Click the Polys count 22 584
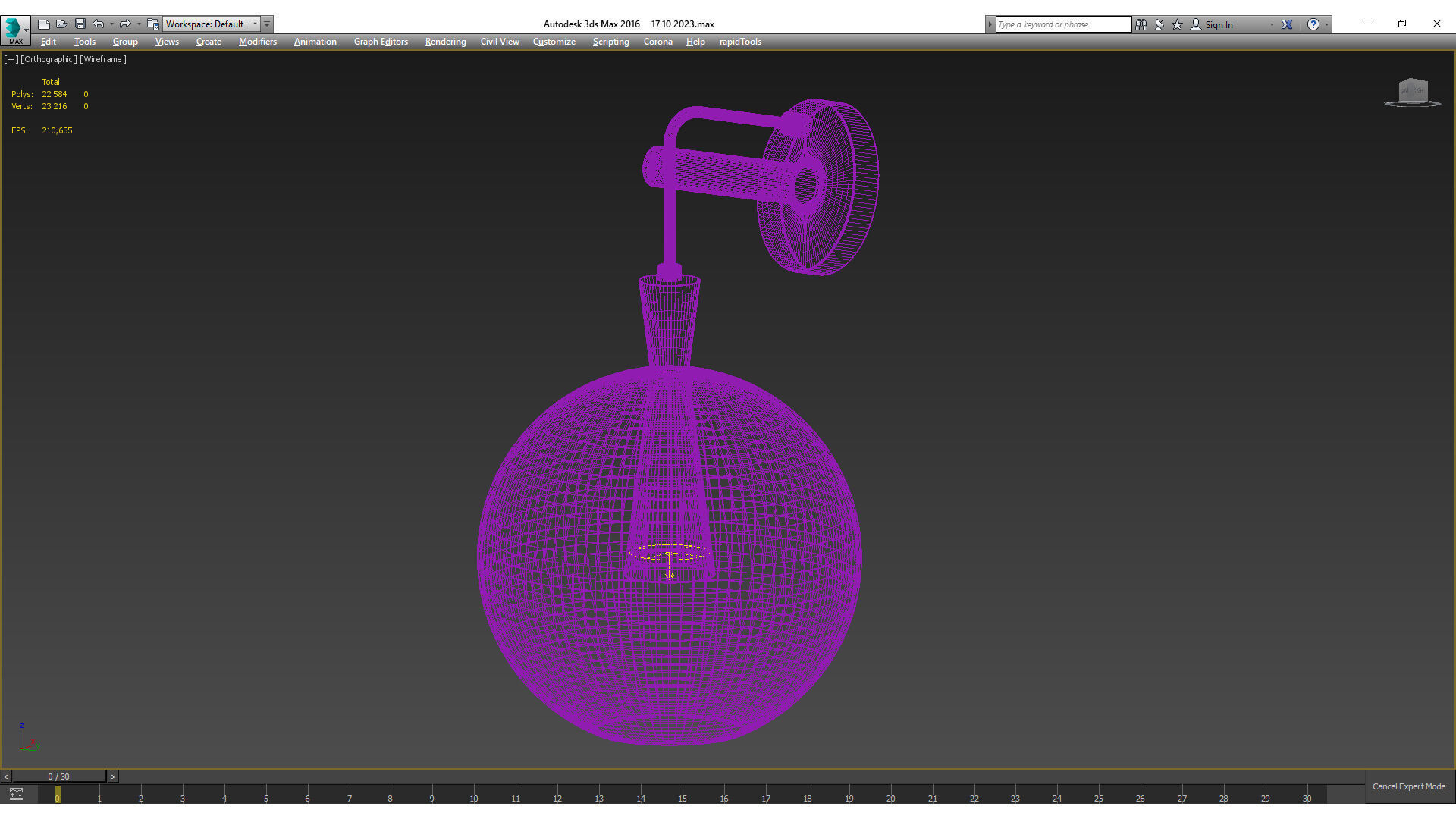1456x819 pixels. click(x=55, y=94)
